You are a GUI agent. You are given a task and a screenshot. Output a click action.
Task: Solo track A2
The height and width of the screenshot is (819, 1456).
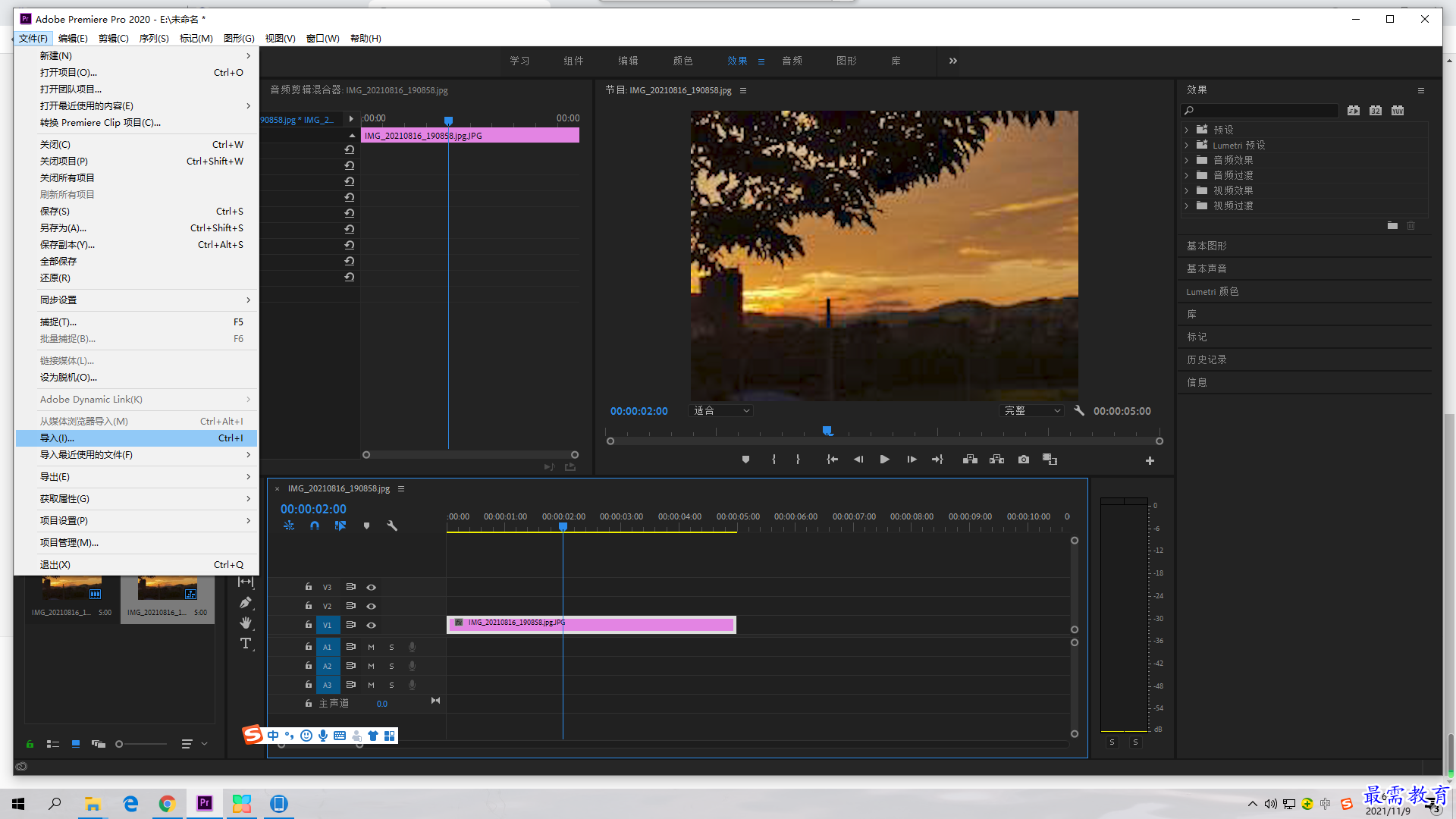coord(391,666)
